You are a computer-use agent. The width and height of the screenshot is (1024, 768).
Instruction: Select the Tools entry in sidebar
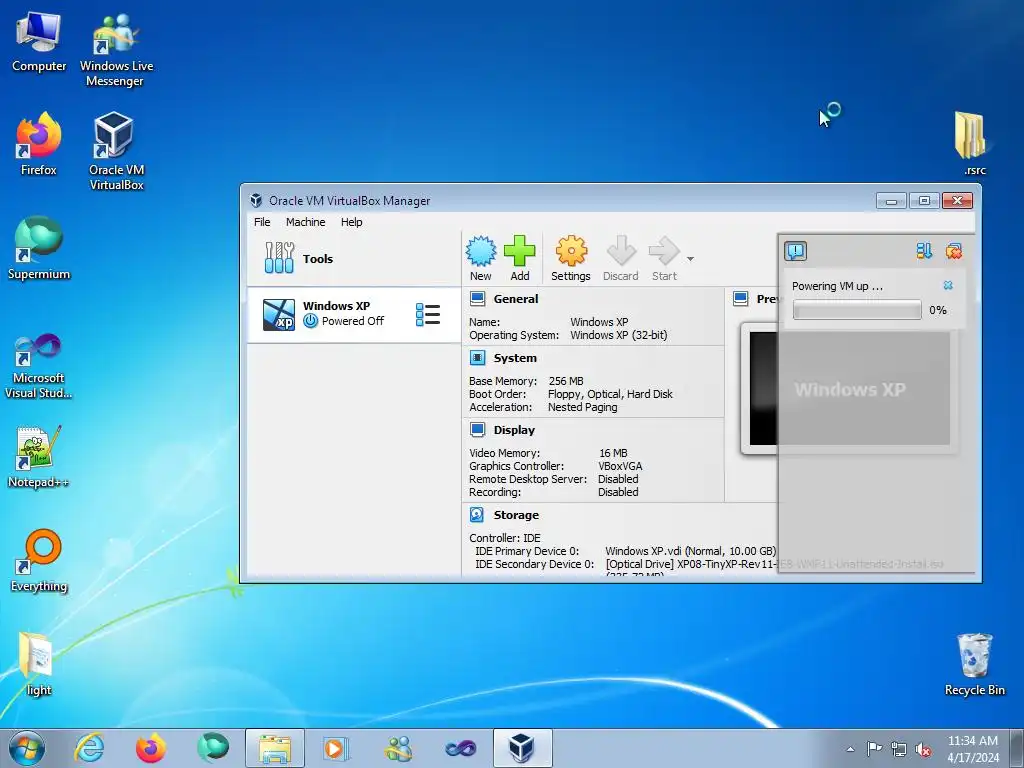[354, 259]
